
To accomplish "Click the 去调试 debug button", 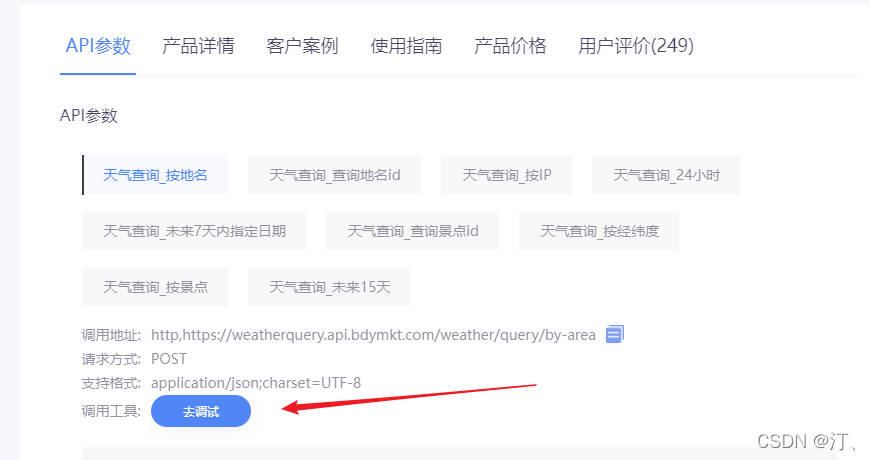I will click(201, 411).
